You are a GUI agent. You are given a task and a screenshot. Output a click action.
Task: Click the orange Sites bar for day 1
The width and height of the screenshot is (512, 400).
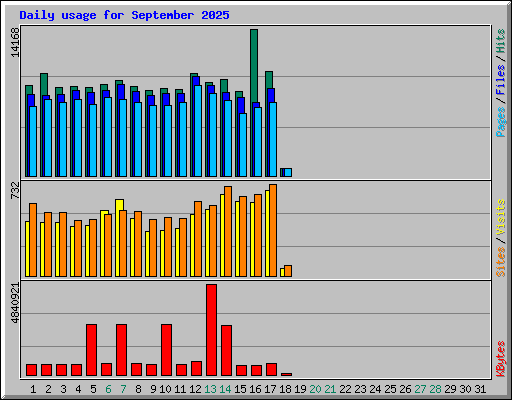coord(33,240)
